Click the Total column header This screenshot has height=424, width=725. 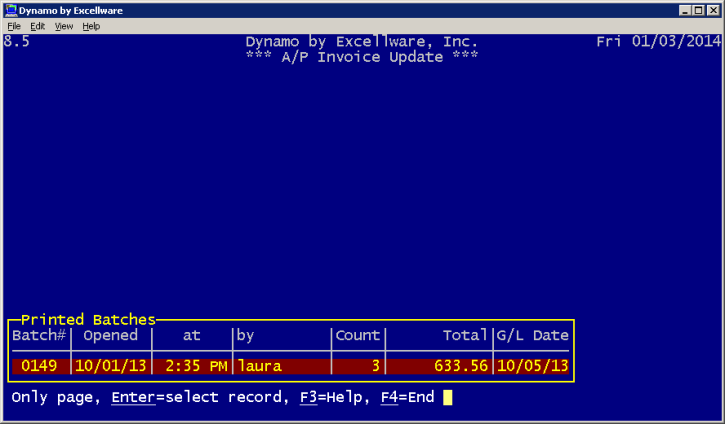pos(465,335)
